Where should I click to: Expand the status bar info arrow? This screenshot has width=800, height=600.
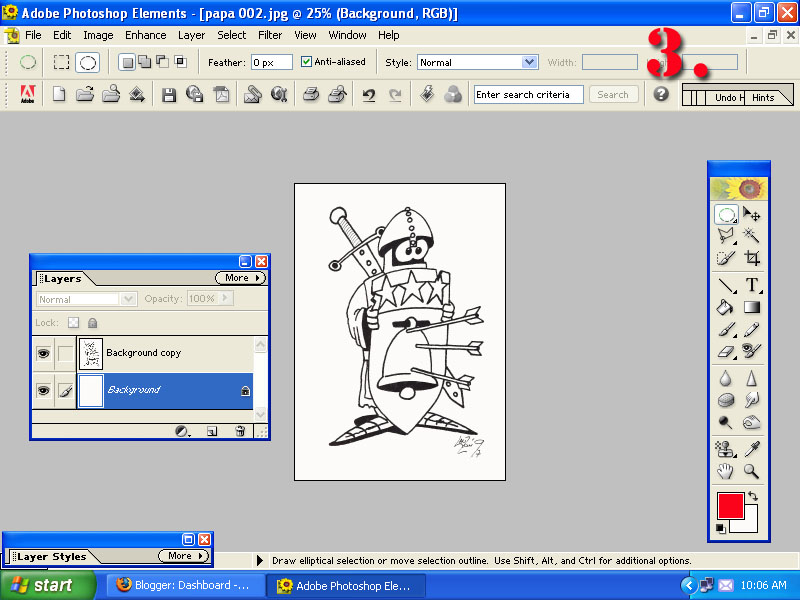[x=260, y=560]
